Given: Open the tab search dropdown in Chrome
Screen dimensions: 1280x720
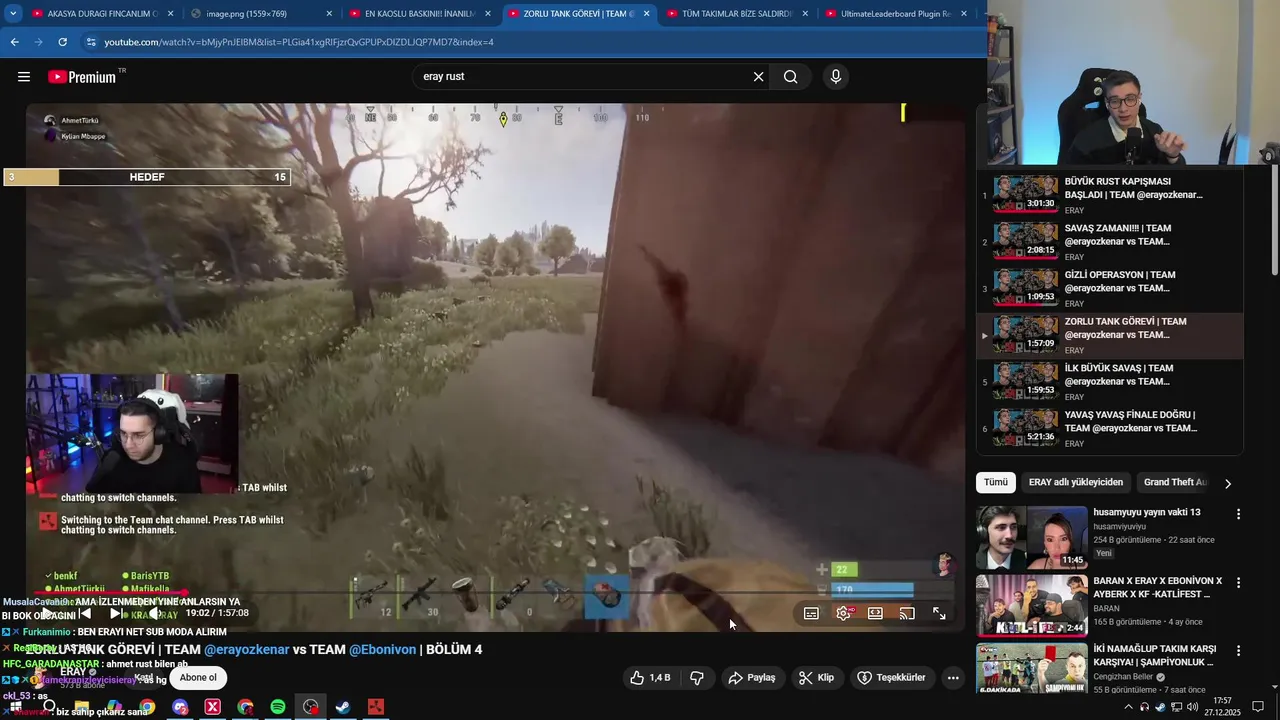Looking at the screenshot, I should pyautogui.click(x=13, y=14).
